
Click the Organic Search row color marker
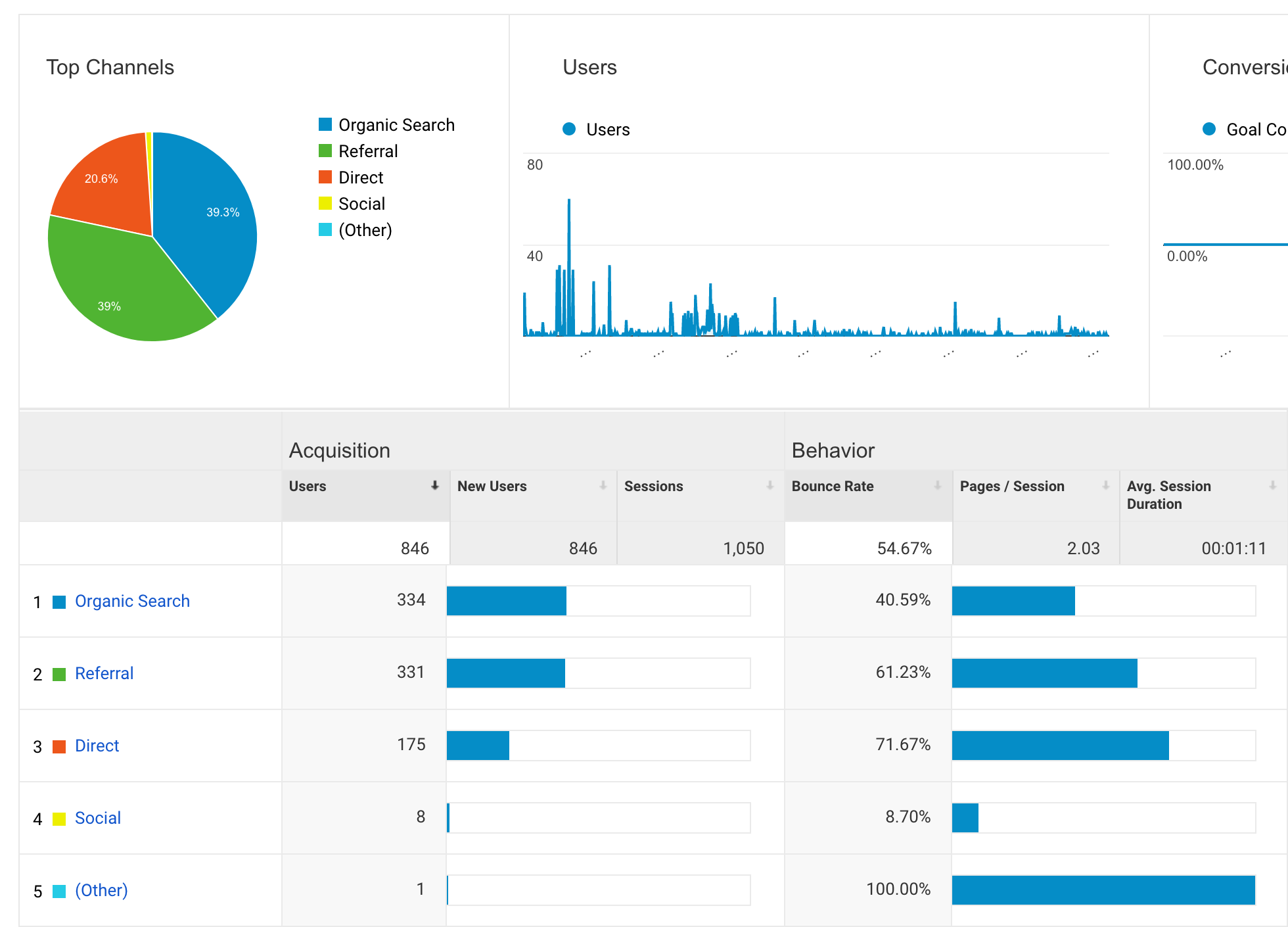point(59,602)
